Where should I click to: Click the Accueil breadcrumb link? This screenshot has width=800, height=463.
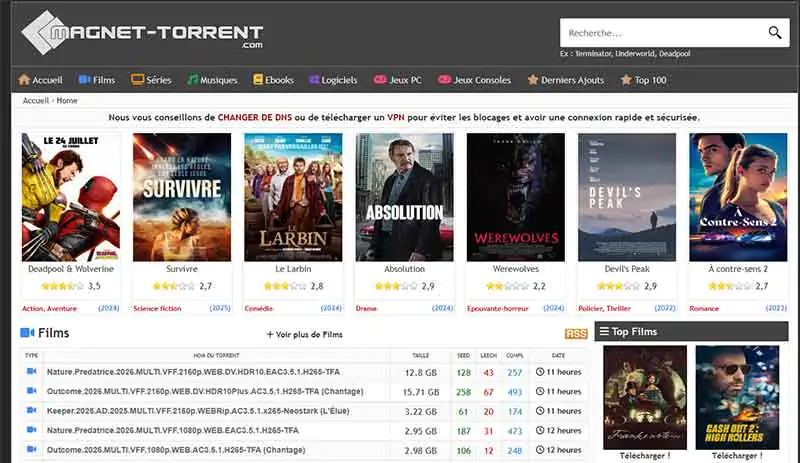pos(36,101)
